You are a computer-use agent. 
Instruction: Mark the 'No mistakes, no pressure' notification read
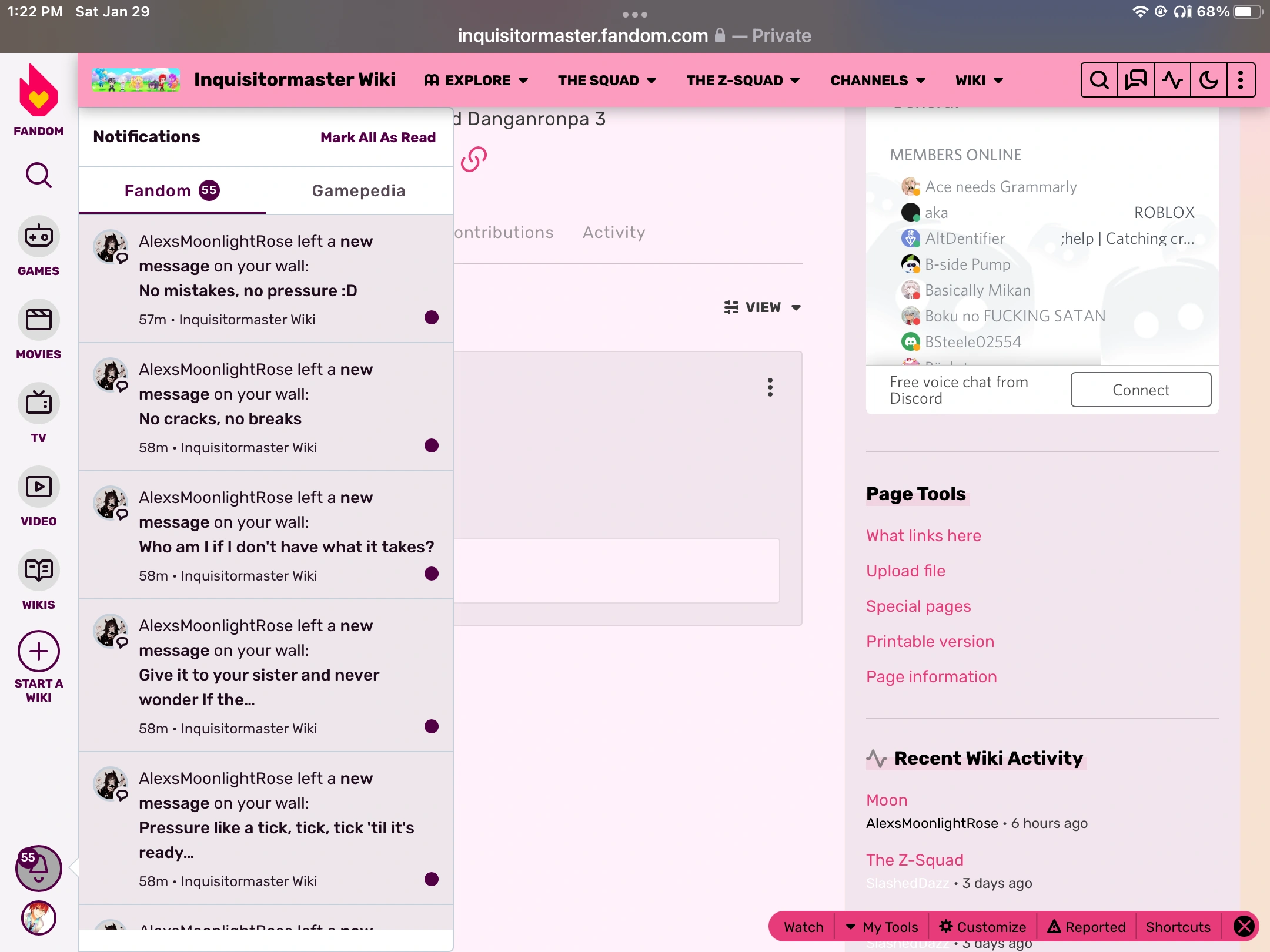tap(431, 317)
